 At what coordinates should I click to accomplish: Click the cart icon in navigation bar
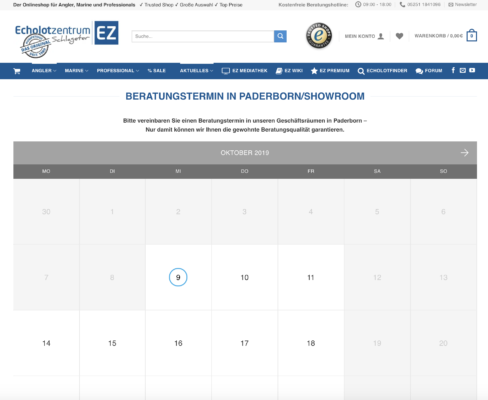[x=17, y=71]
